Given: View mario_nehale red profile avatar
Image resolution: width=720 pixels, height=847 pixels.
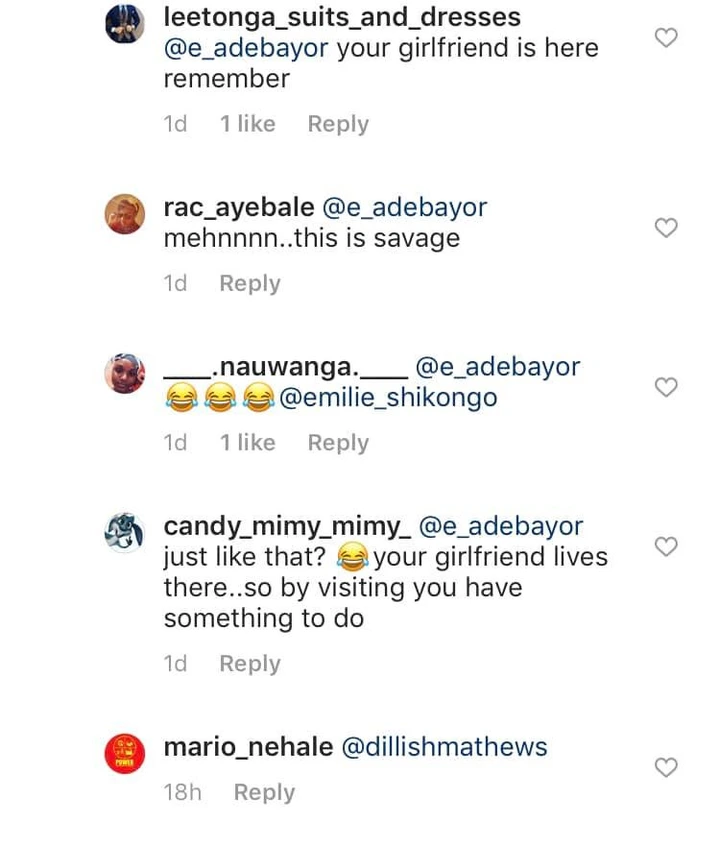Looking at the screenshot, I should 125,754.
